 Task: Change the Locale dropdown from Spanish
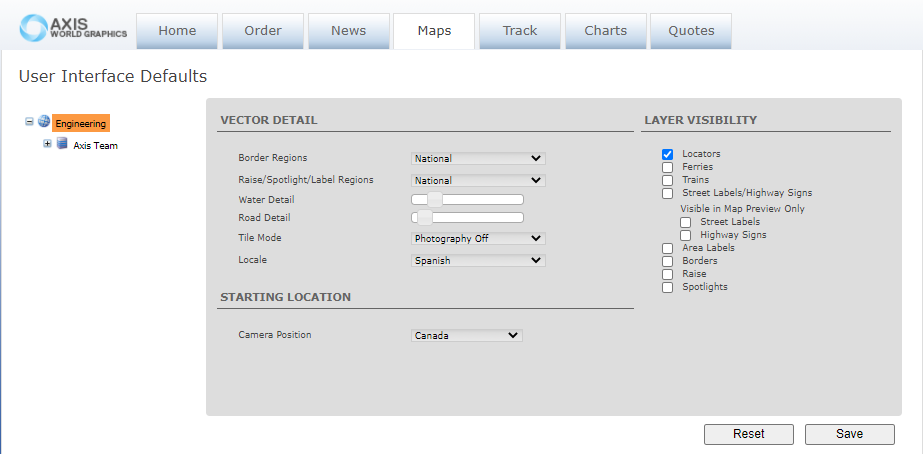[478, 260]
